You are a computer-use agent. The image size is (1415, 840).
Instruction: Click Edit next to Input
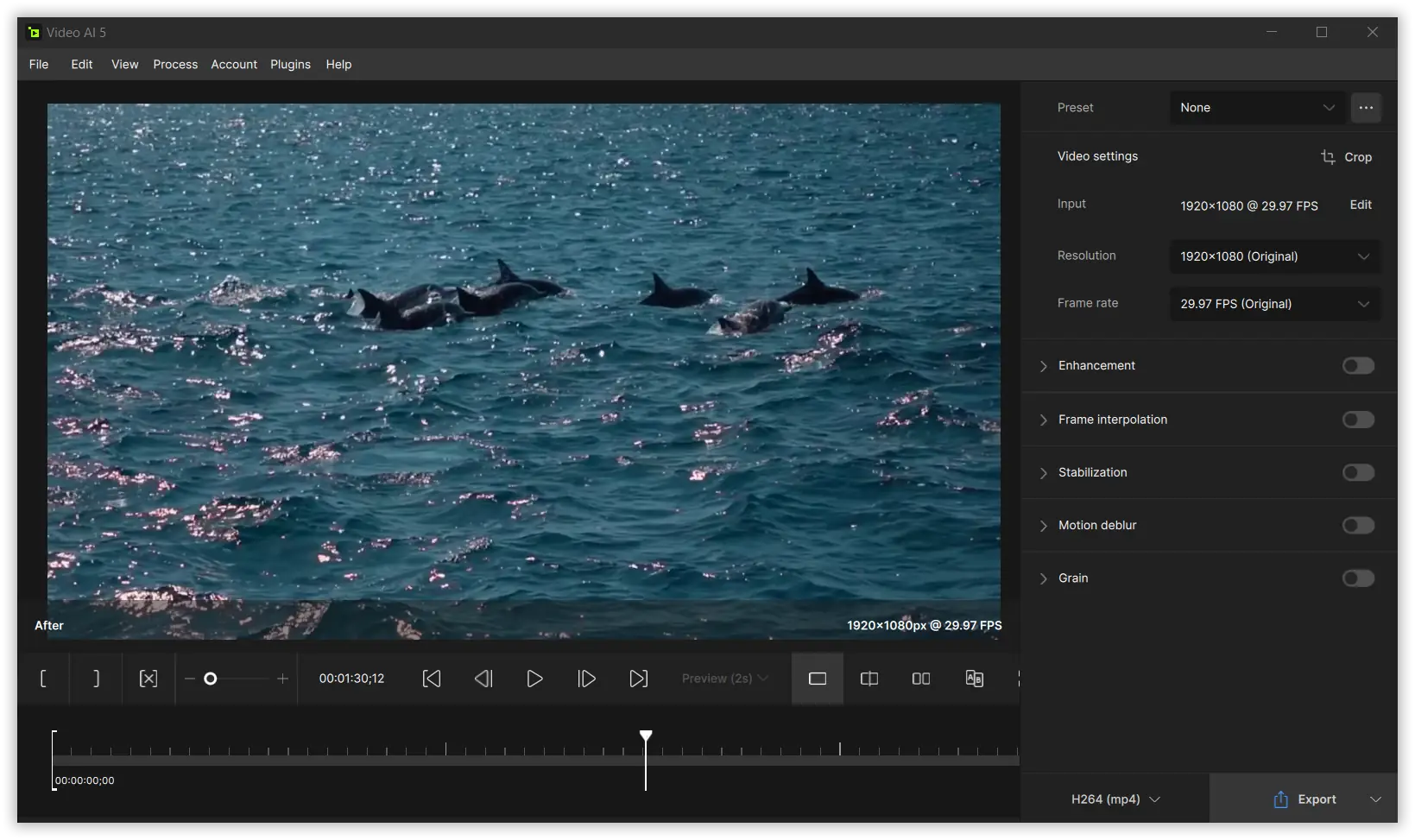coord(1361,205)
